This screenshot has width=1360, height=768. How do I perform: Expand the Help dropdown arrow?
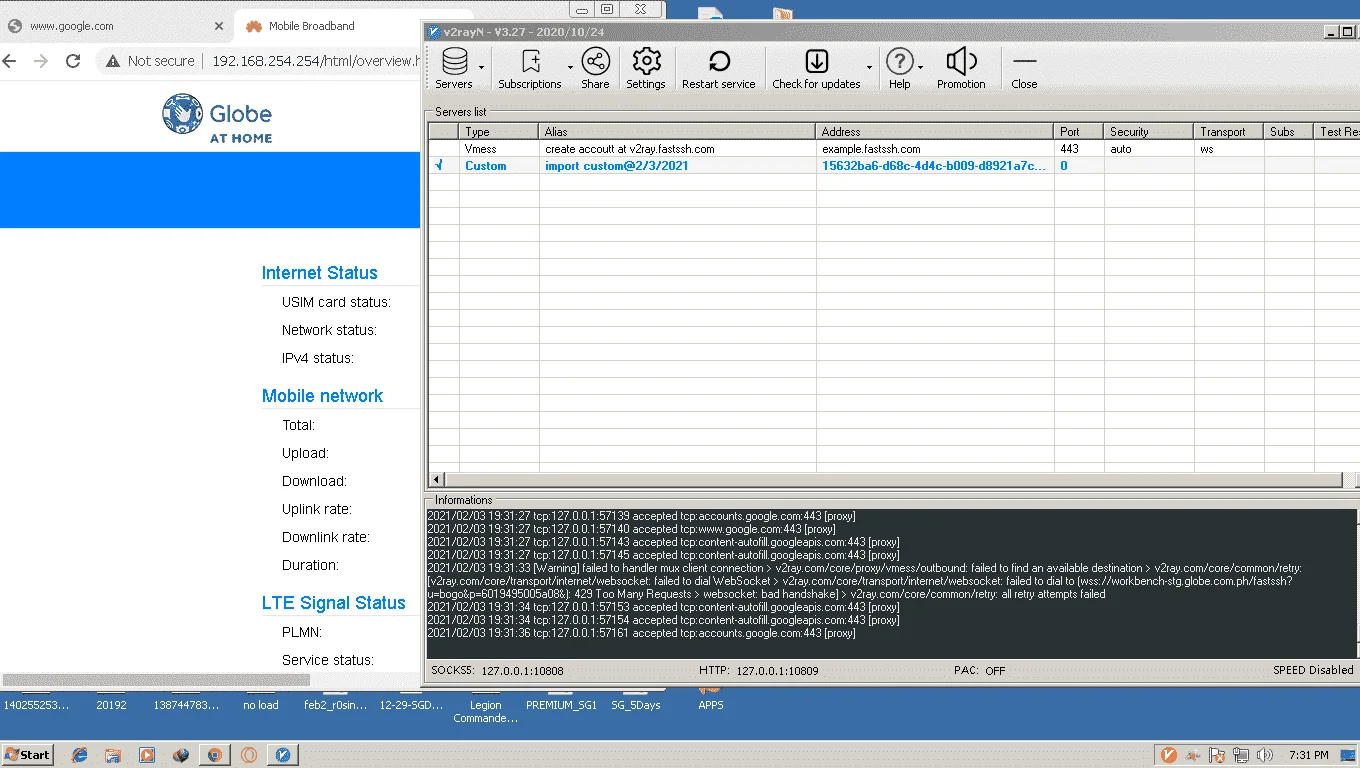(921, 68)
